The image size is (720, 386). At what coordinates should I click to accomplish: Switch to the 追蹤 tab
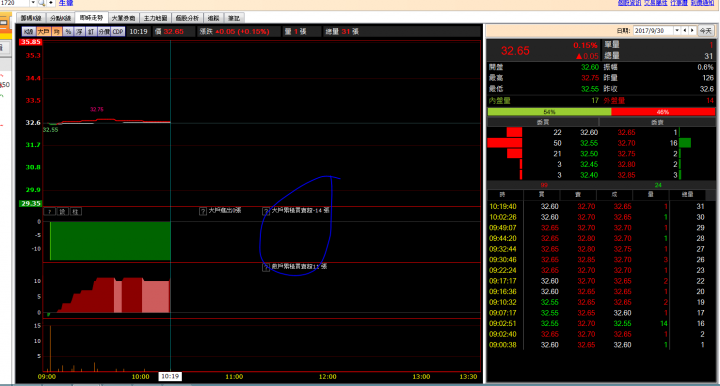point(214,18)
